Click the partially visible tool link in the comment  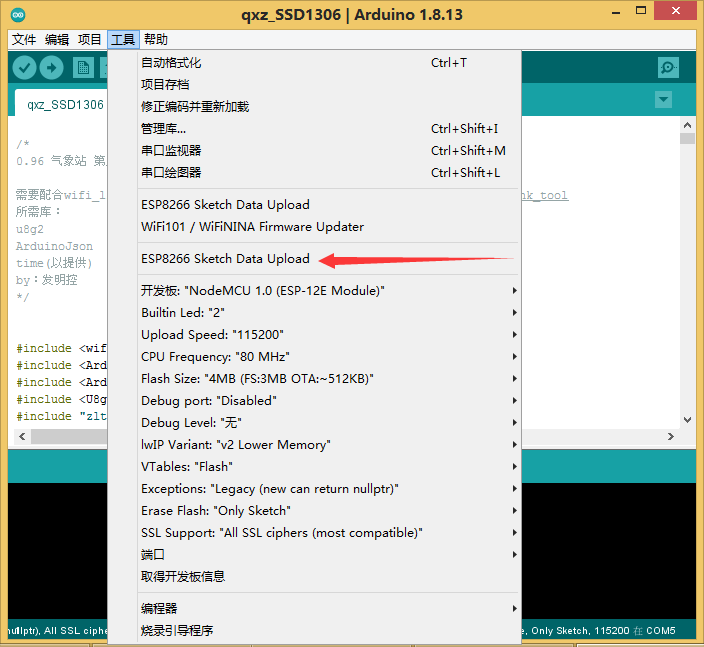point(545,195)
